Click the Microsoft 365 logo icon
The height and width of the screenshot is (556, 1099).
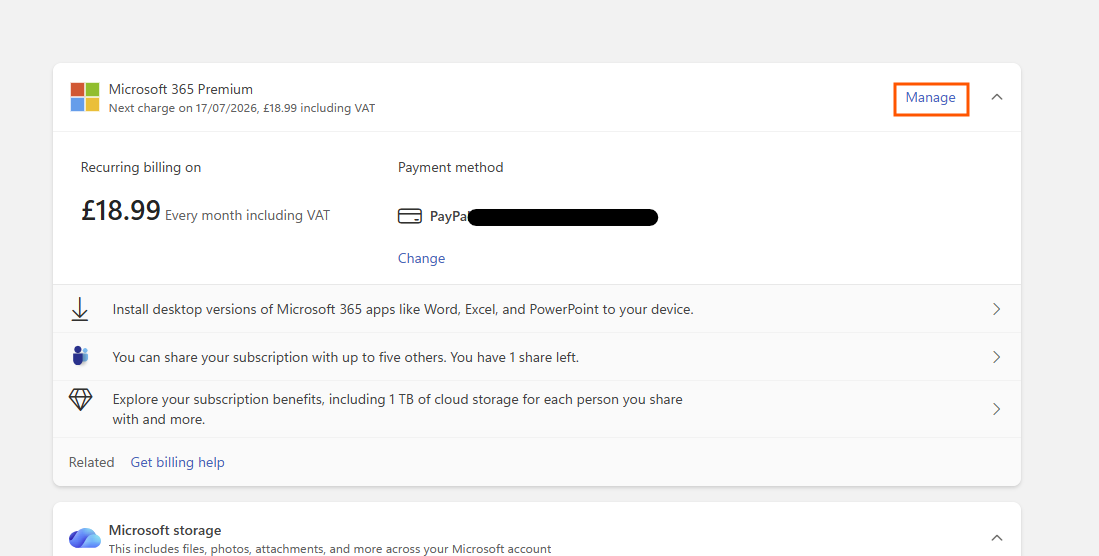point(85,97)
